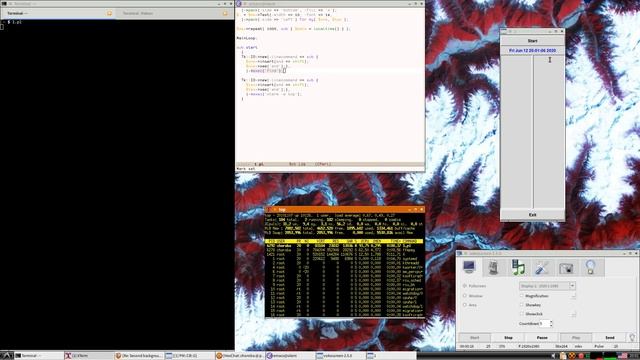Open Showclick options button
The width and height of the screenshot is (640, 360).
click(573, 314)
